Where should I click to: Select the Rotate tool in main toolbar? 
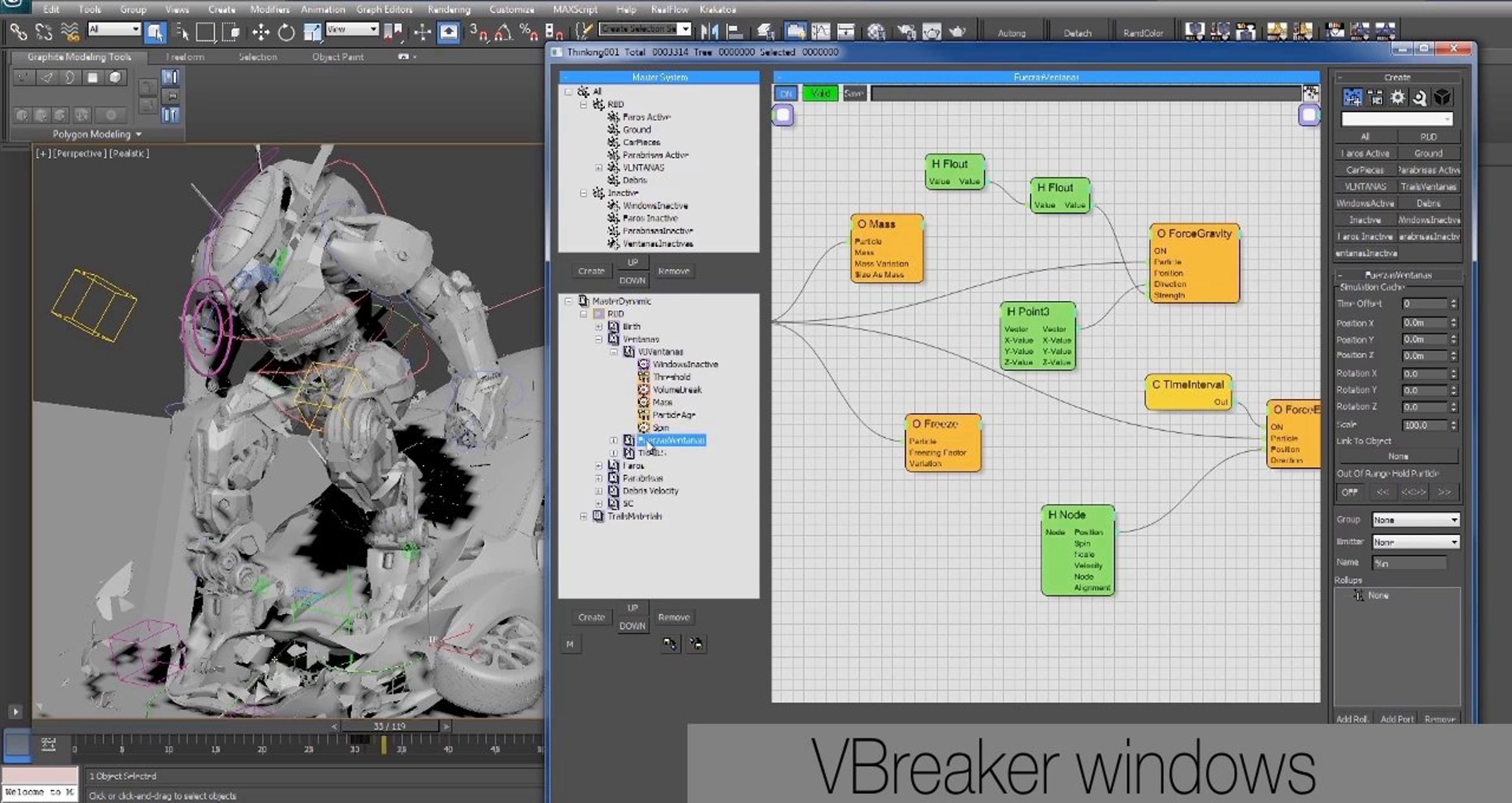point(286,31)
